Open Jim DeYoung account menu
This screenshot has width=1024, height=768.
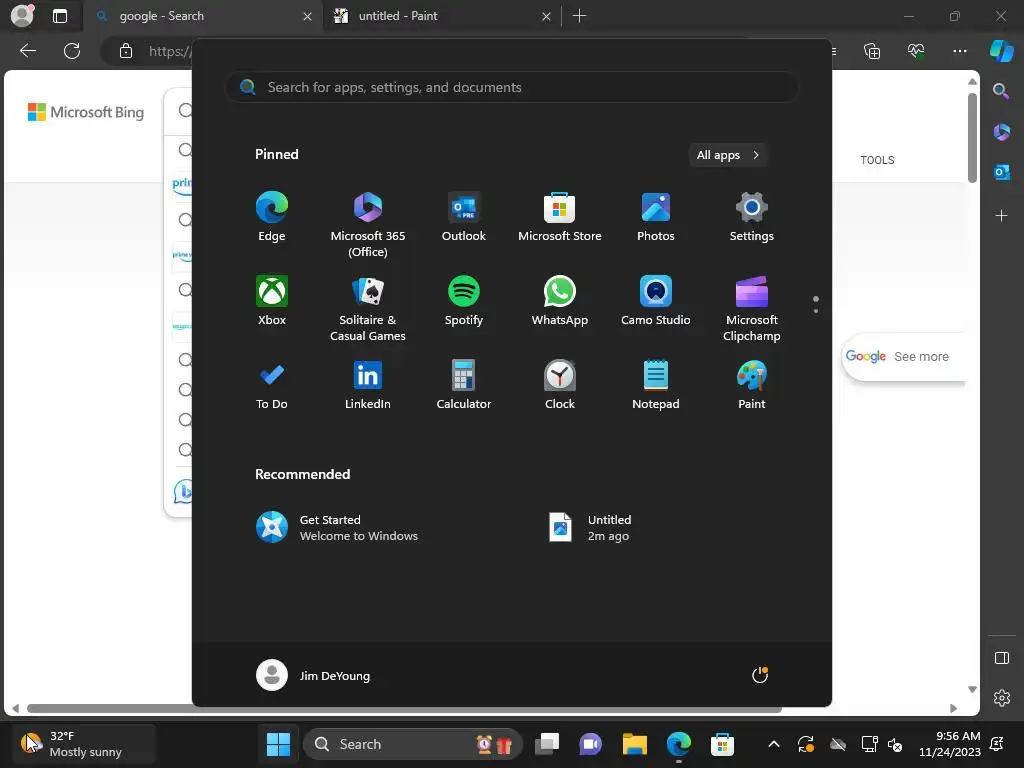313,675
